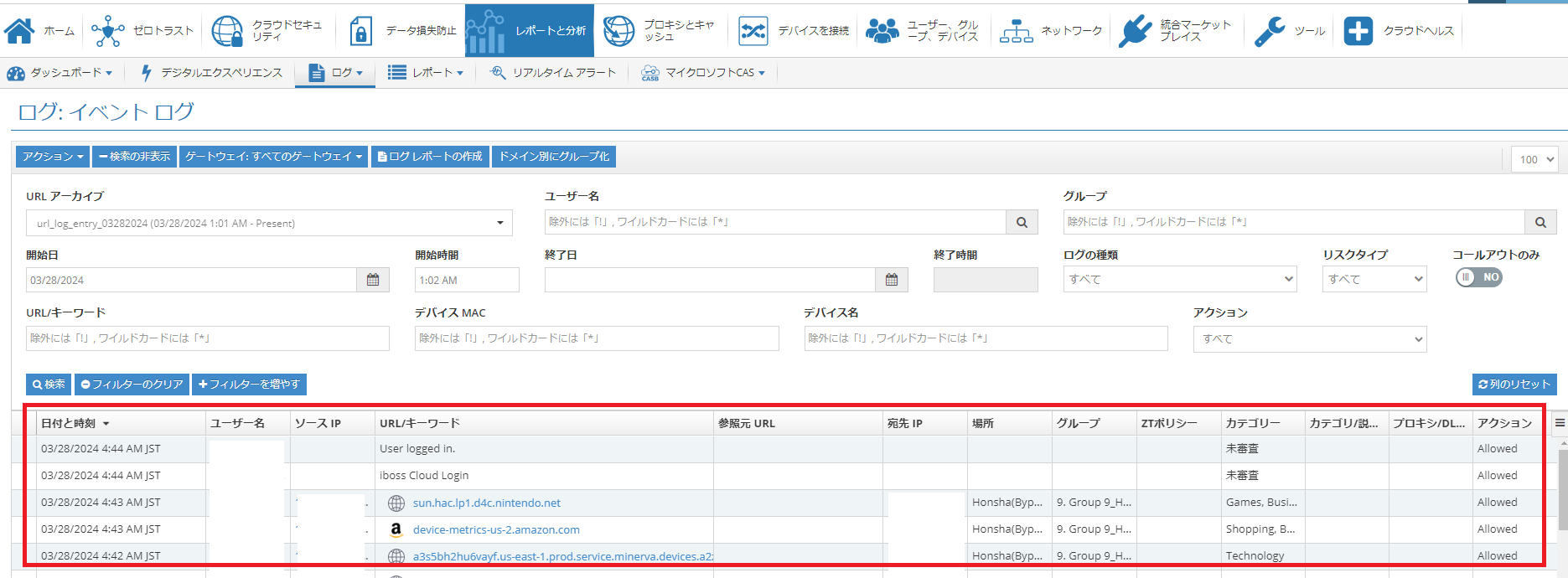Open the URL archive dropdown
This screenshot has width=1568, height=578.
[269, 223]
